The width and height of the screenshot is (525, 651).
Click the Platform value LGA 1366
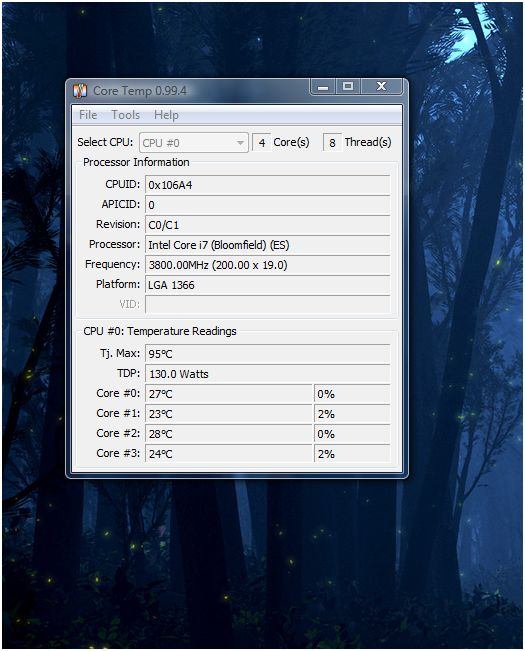pyautogui.click(x=267, y=285)
